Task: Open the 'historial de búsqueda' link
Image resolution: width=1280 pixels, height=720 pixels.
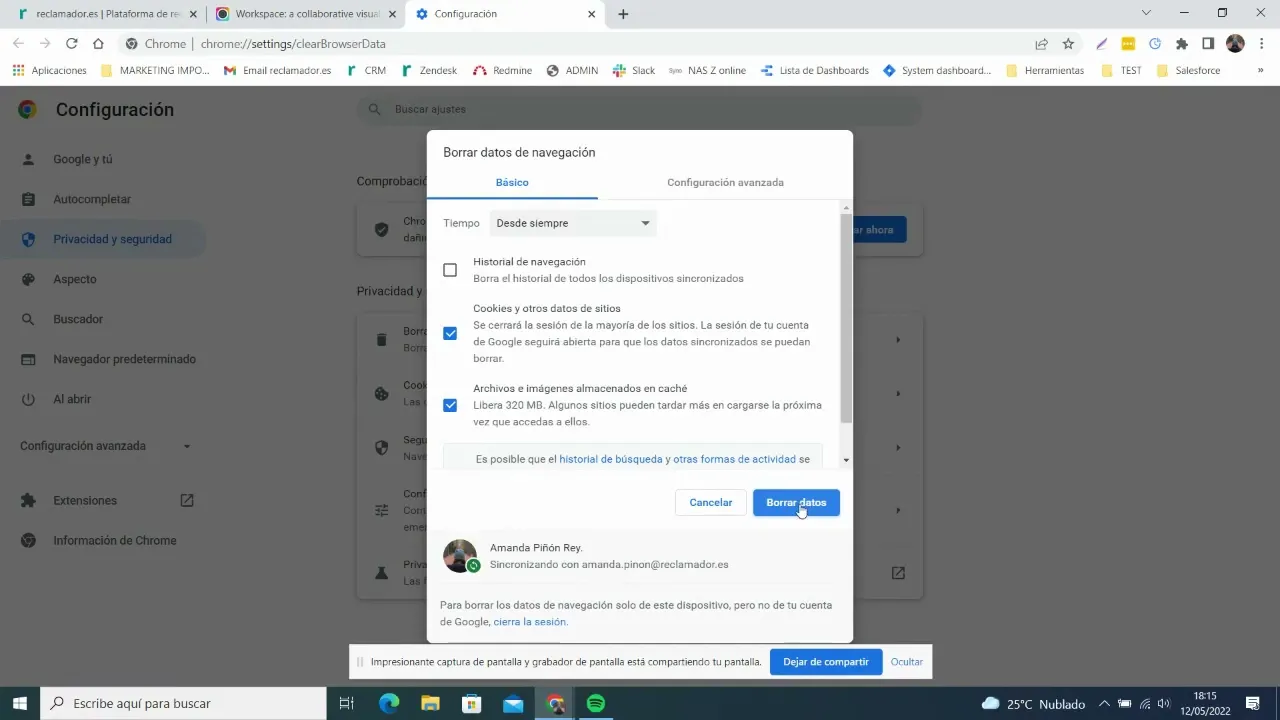Action: coord(611,459)
